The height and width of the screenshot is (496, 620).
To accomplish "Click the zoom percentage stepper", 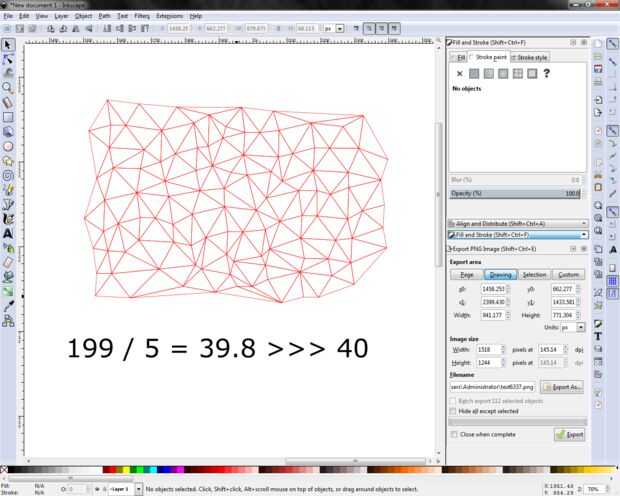I will click(608, 489).
